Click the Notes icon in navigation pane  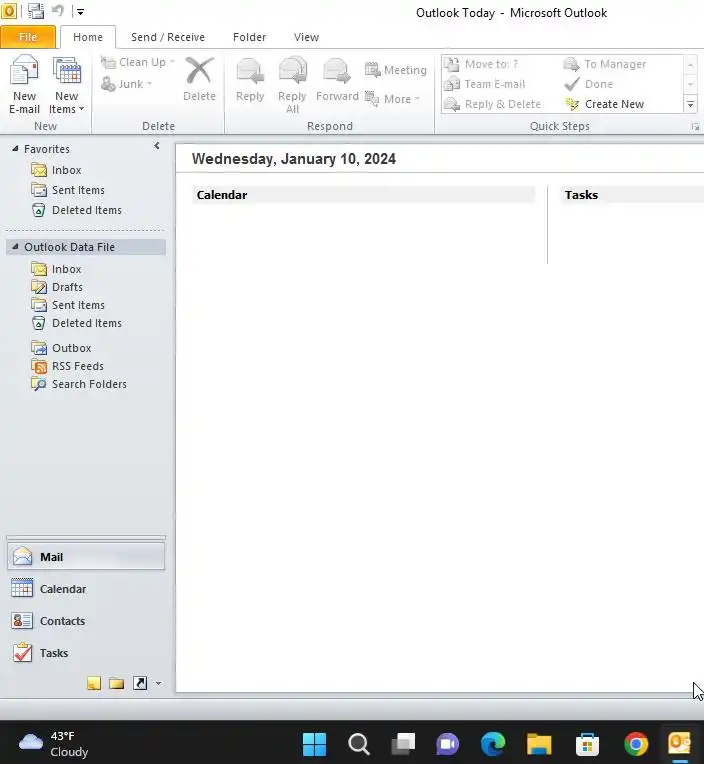click(94, 683)
